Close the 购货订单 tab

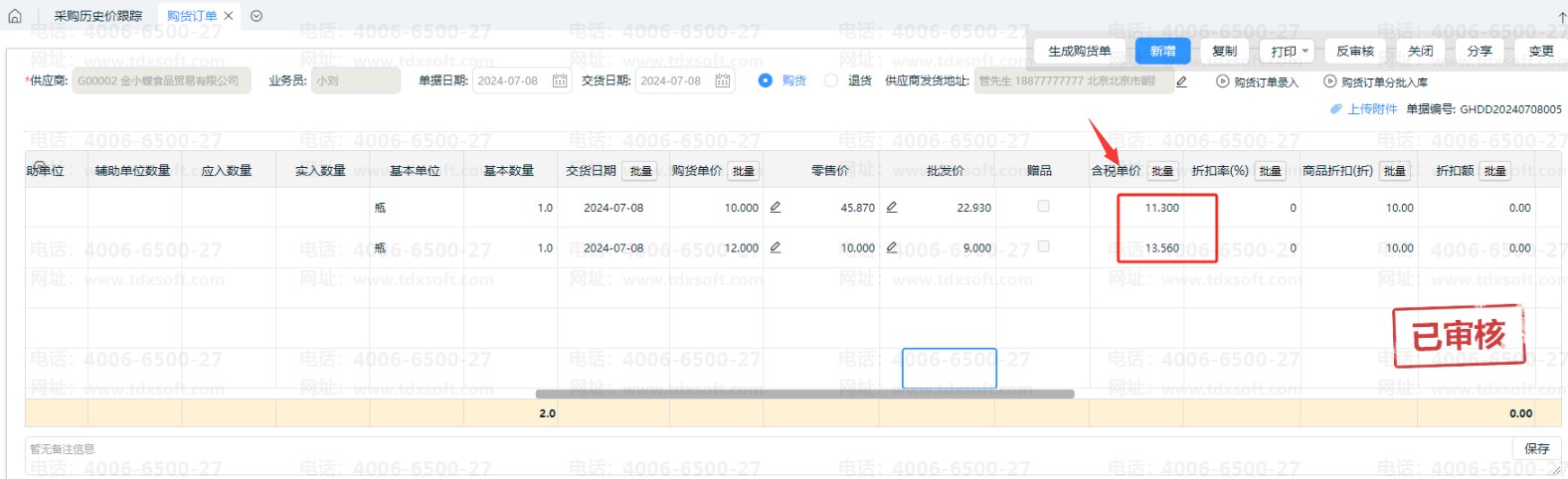[x=229, y=16]
